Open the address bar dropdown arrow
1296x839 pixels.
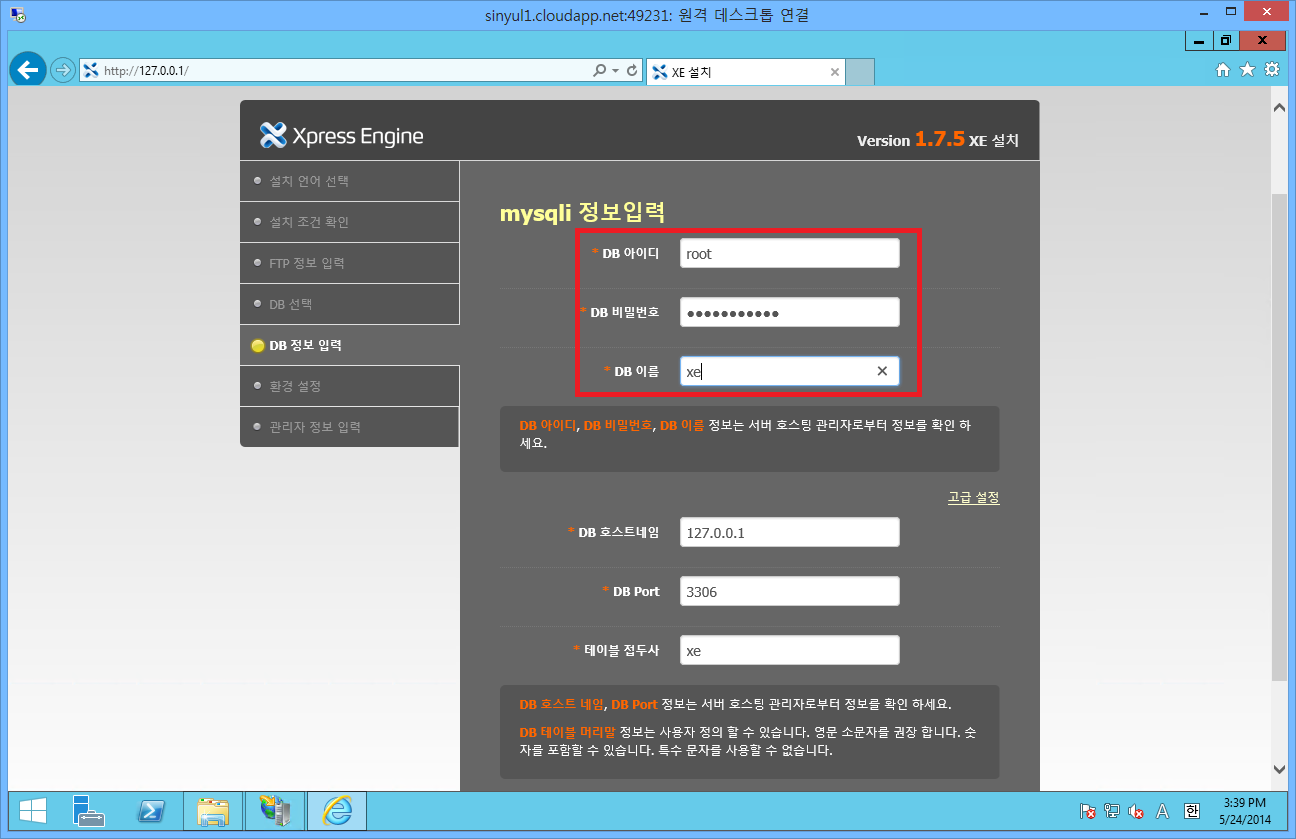[616, 70]
